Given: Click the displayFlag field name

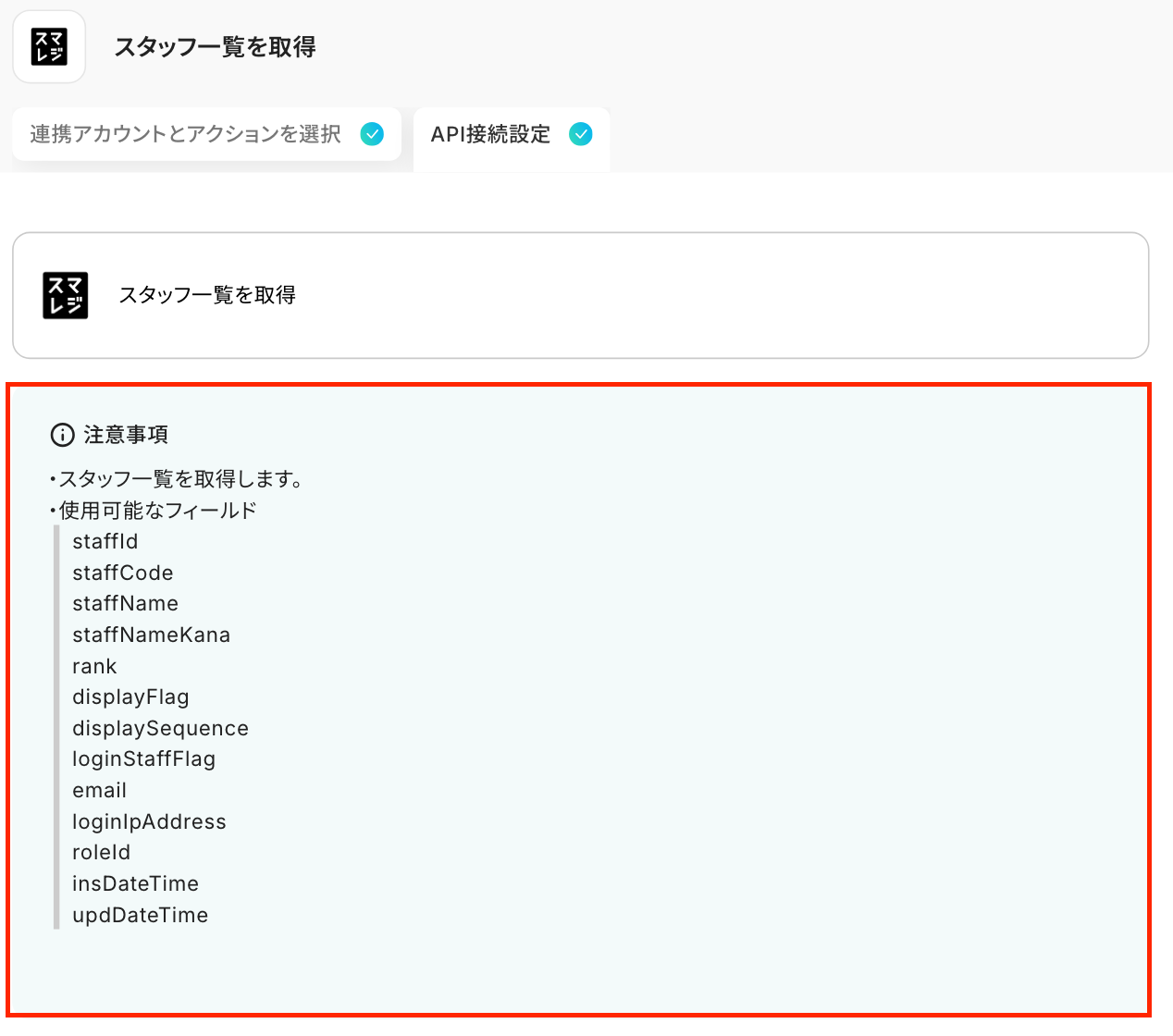Looking at the screenshot, I should pyautogui.click(x=130, y=697).
